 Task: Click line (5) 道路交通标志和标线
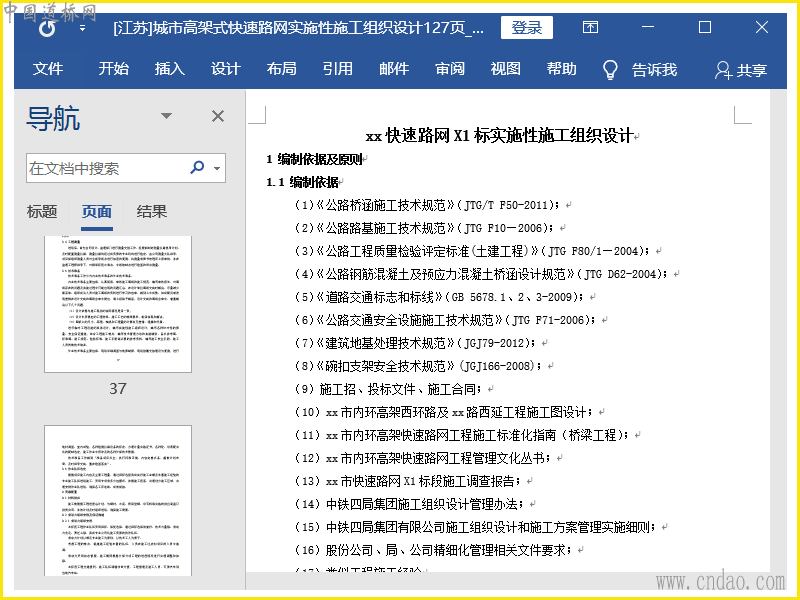(439, 297)
